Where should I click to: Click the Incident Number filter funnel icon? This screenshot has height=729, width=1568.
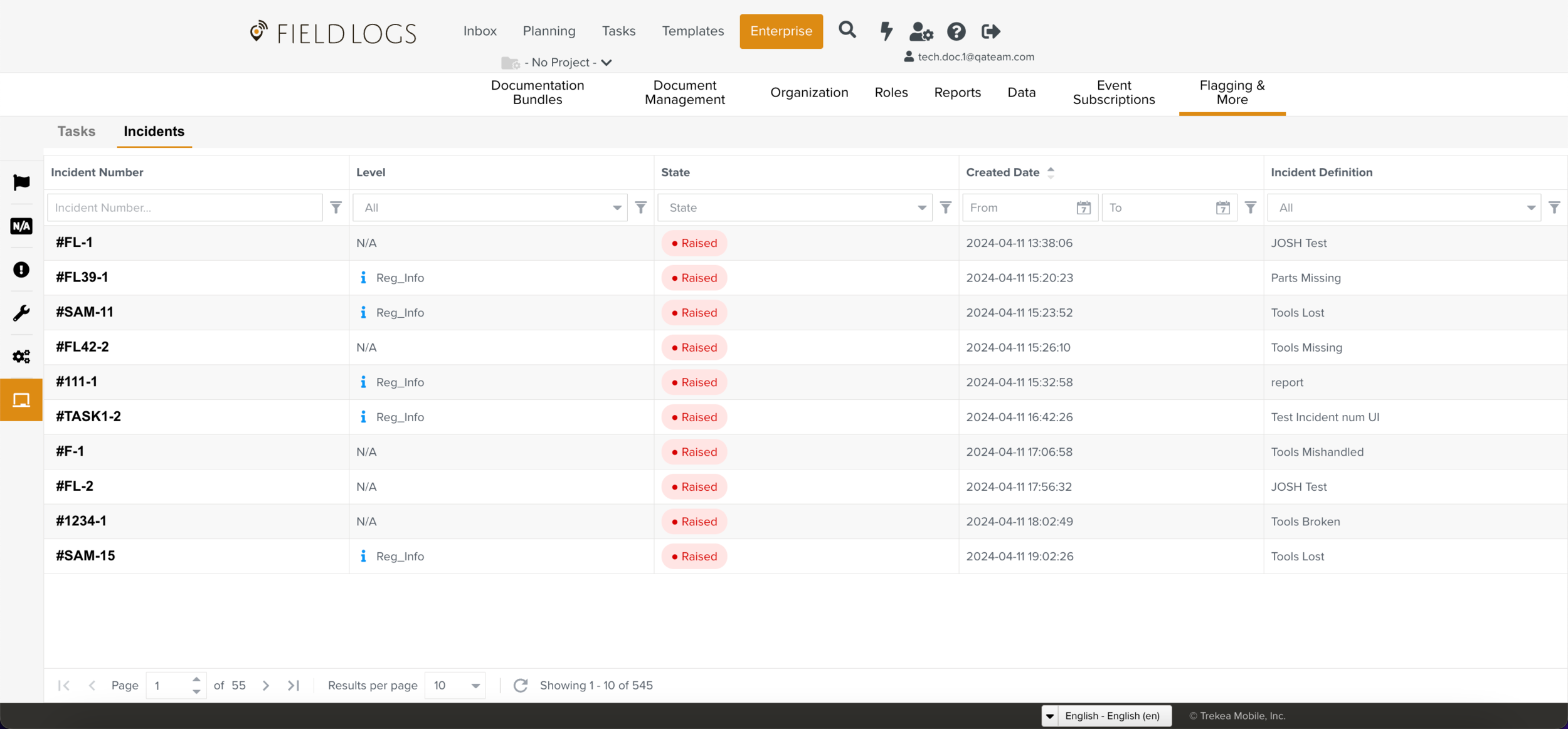pyautogui.click(x=336, y=207)
